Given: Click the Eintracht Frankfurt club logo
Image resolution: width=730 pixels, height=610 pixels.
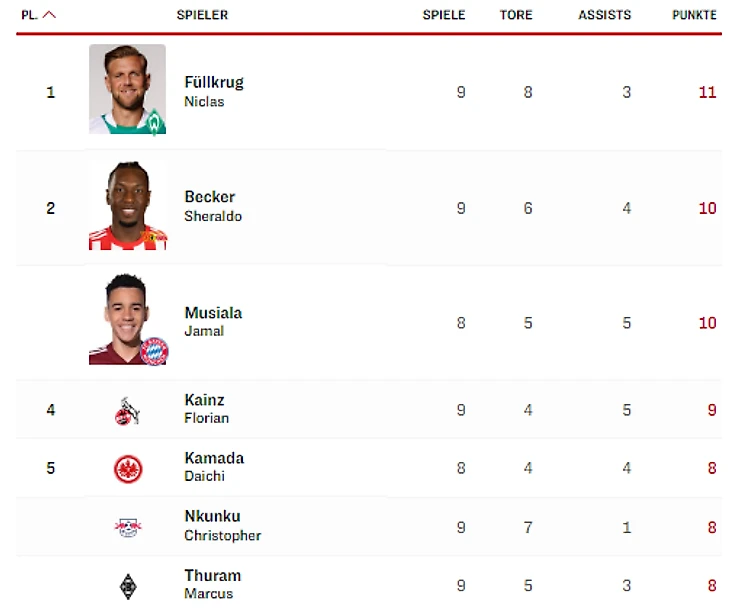Looking at the screenshot, I should click(x=128, y=468).
